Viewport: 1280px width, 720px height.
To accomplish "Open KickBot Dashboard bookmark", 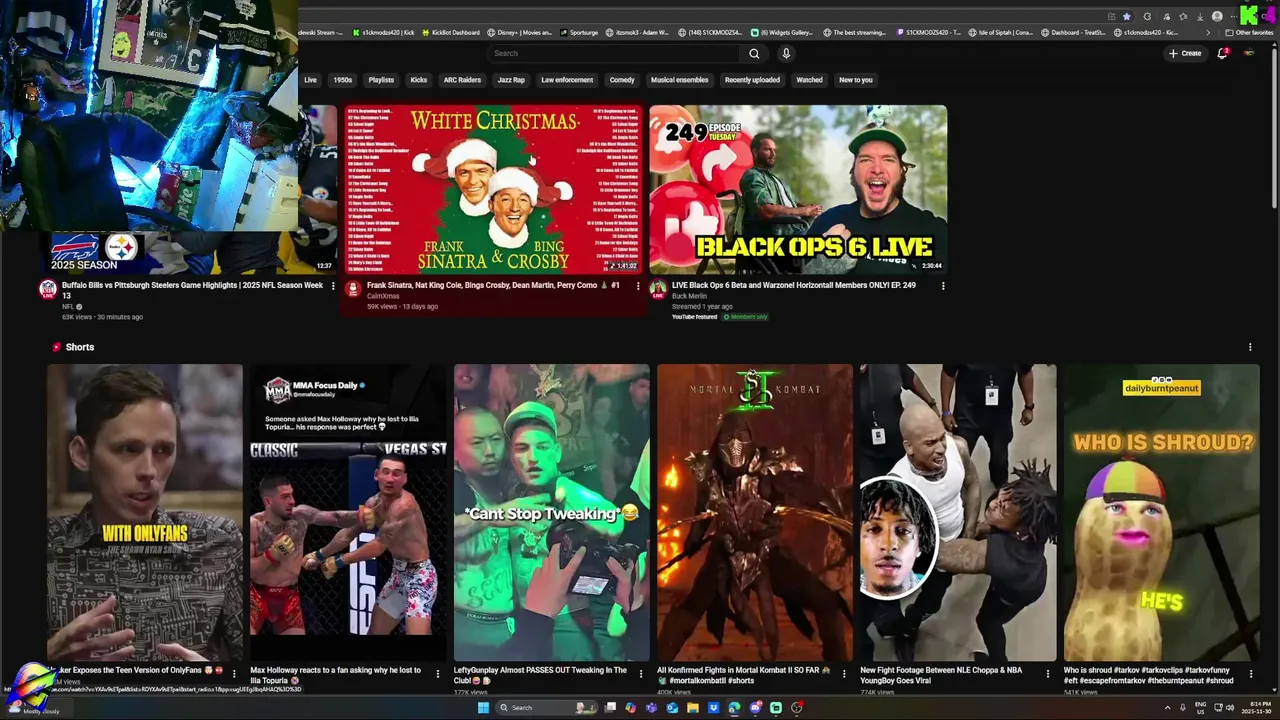I will tap(450, 32).
